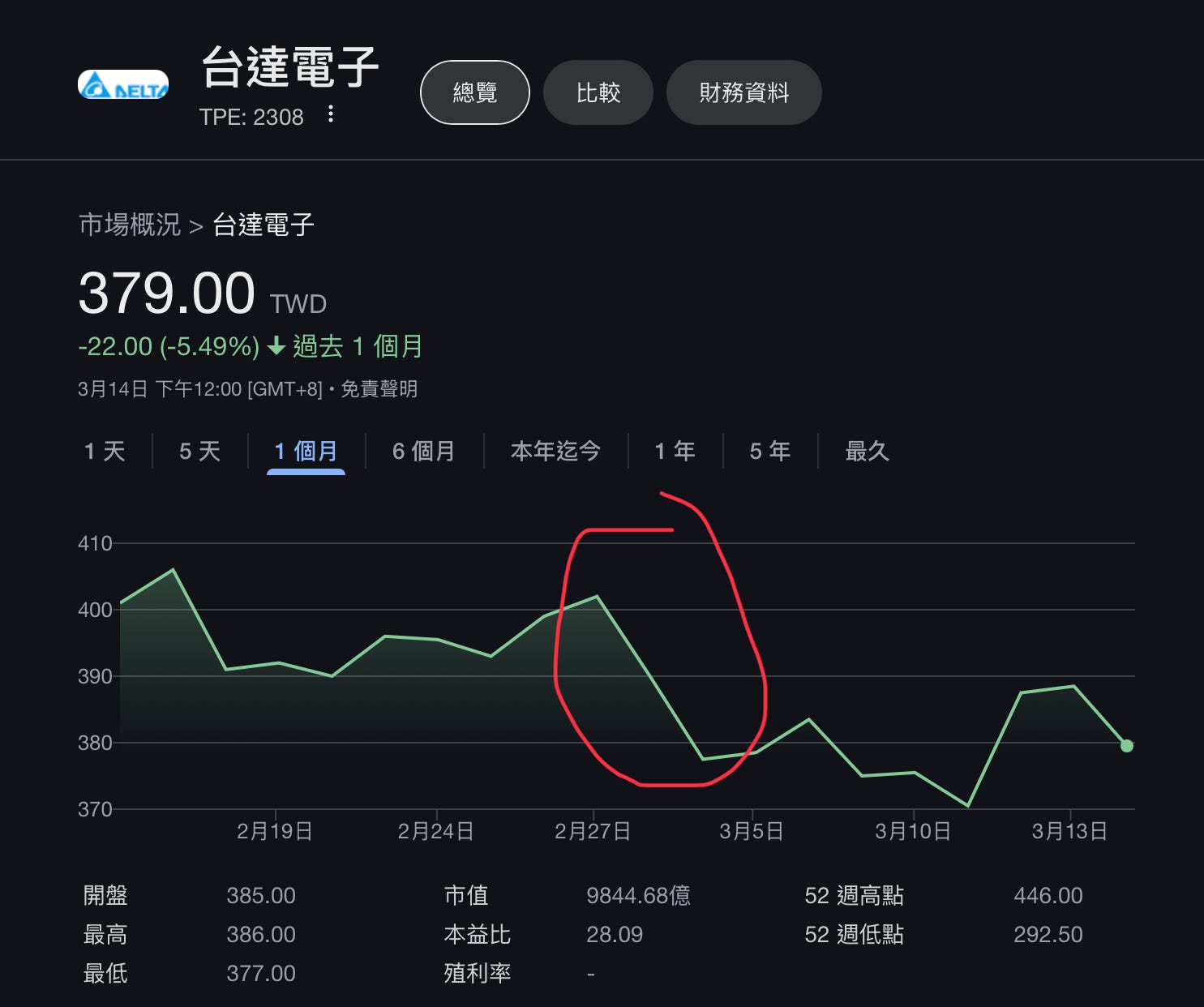Open the 財務資料 financials tab

pos(743,92)
